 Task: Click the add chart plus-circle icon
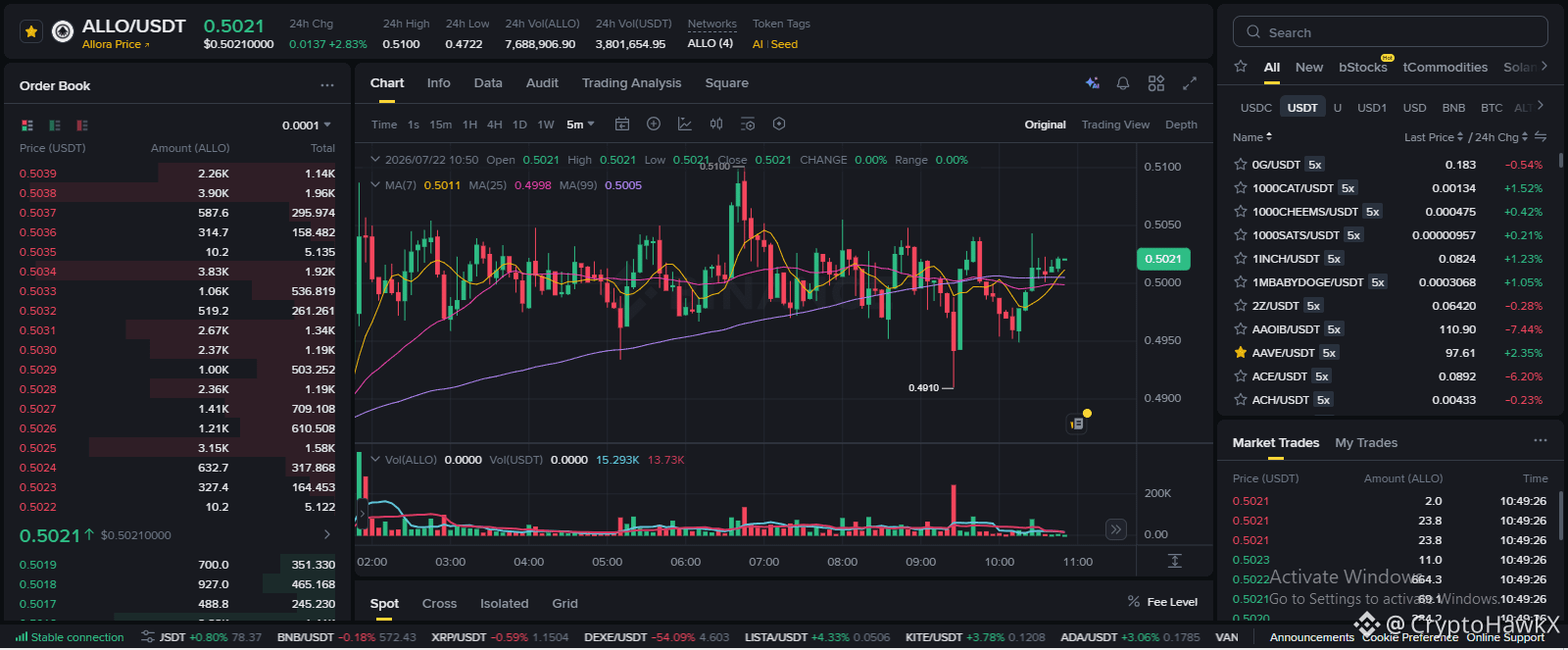654,125
